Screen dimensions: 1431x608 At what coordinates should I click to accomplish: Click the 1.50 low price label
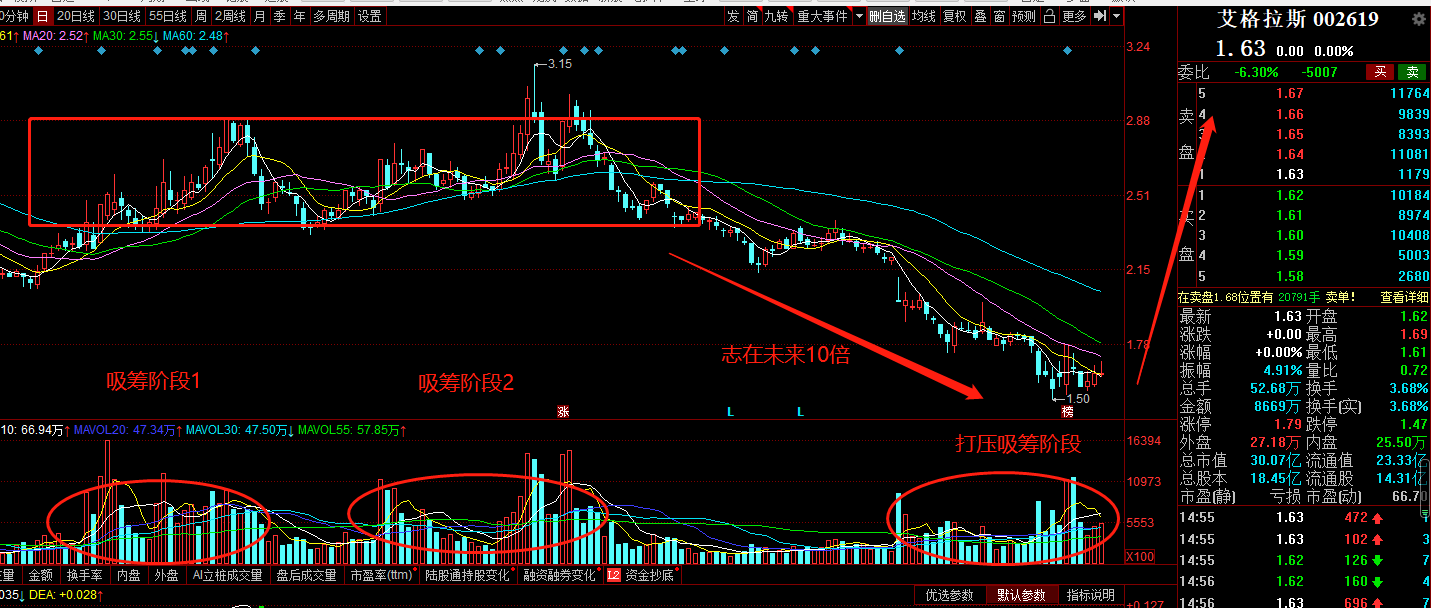(x=1077, y=398)
